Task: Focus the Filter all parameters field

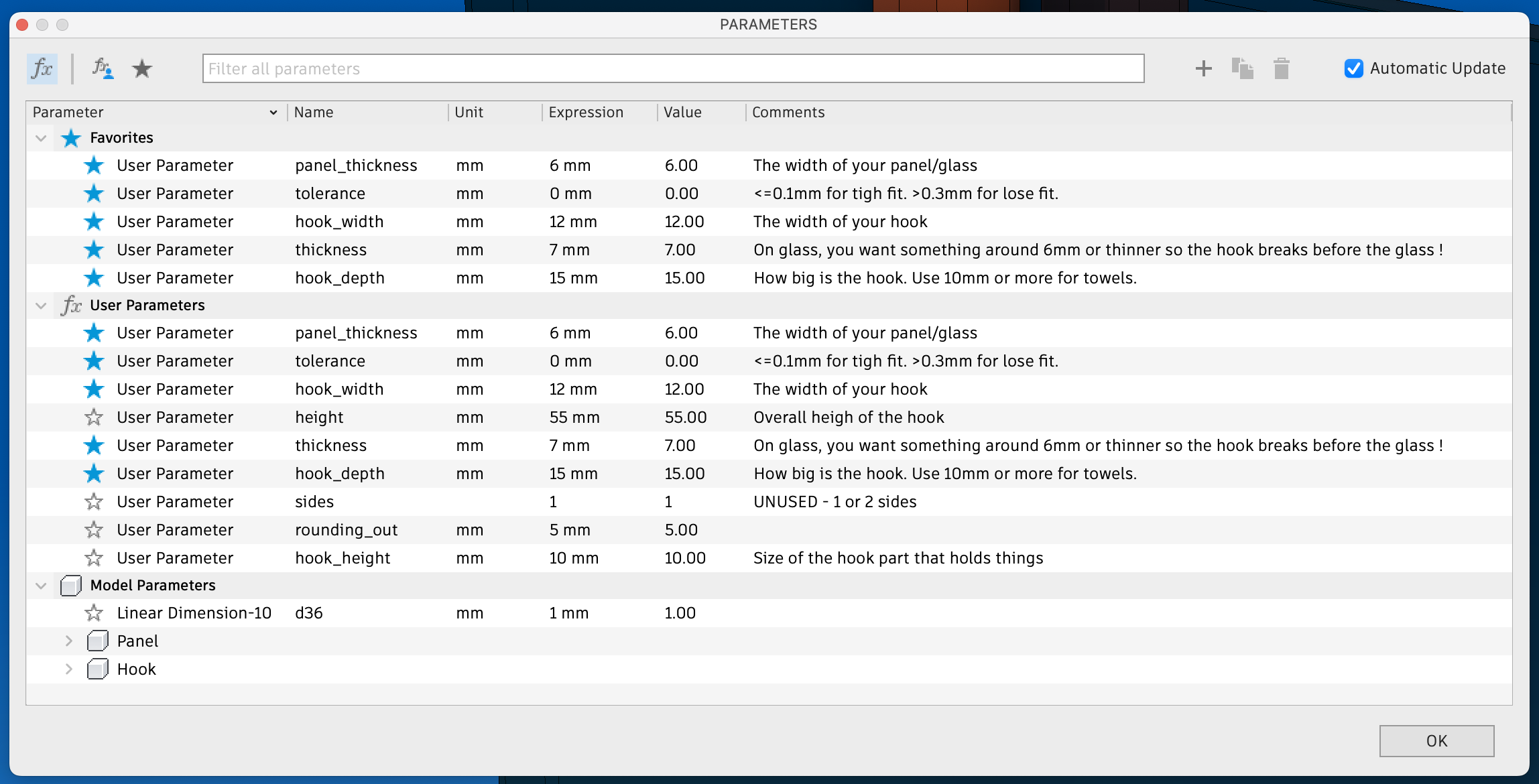Action: (673, 68)
